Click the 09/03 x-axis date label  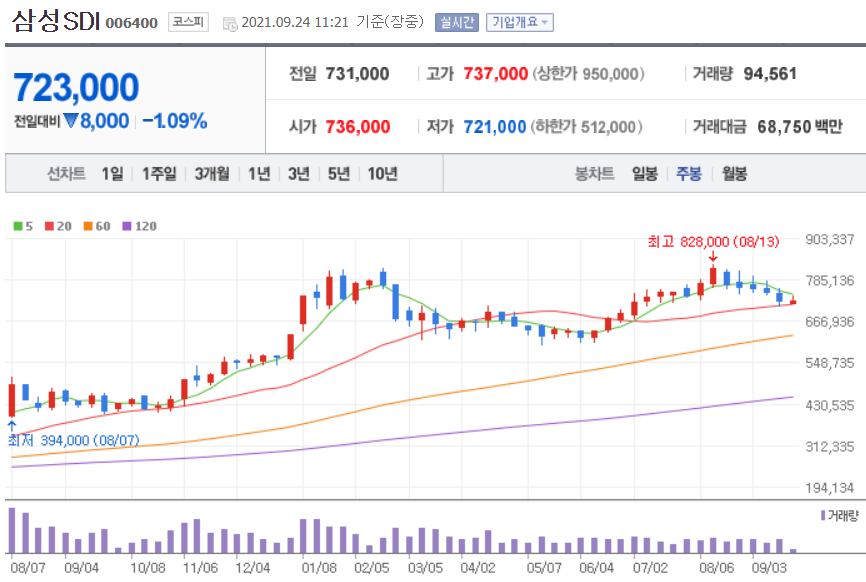coord(769,568)
